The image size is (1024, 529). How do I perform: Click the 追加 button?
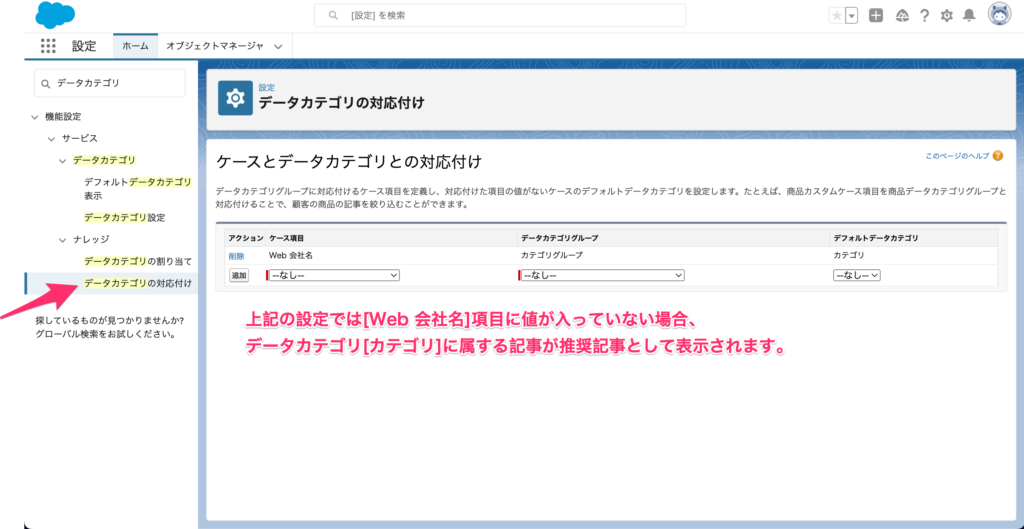239,276
